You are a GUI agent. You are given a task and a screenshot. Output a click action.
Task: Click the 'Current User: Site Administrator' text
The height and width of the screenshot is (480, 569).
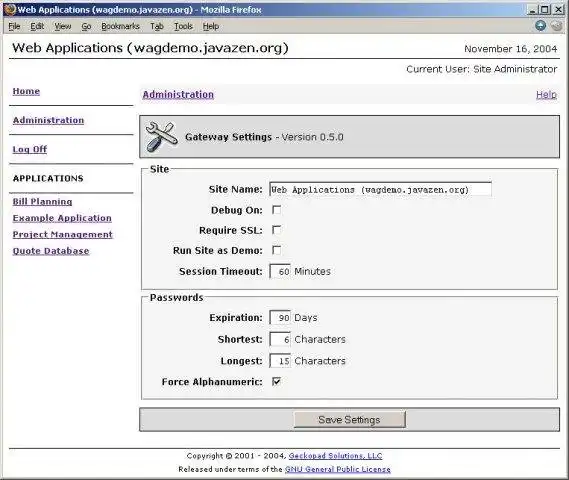tap(482, 69)
